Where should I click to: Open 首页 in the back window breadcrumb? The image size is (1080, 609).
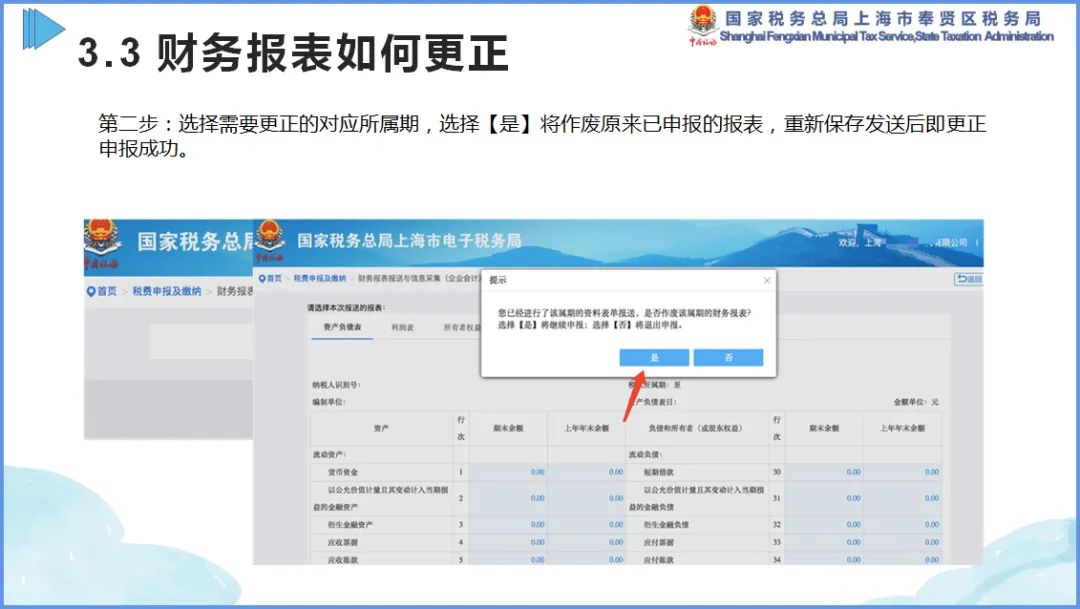[x=102, y=291]
